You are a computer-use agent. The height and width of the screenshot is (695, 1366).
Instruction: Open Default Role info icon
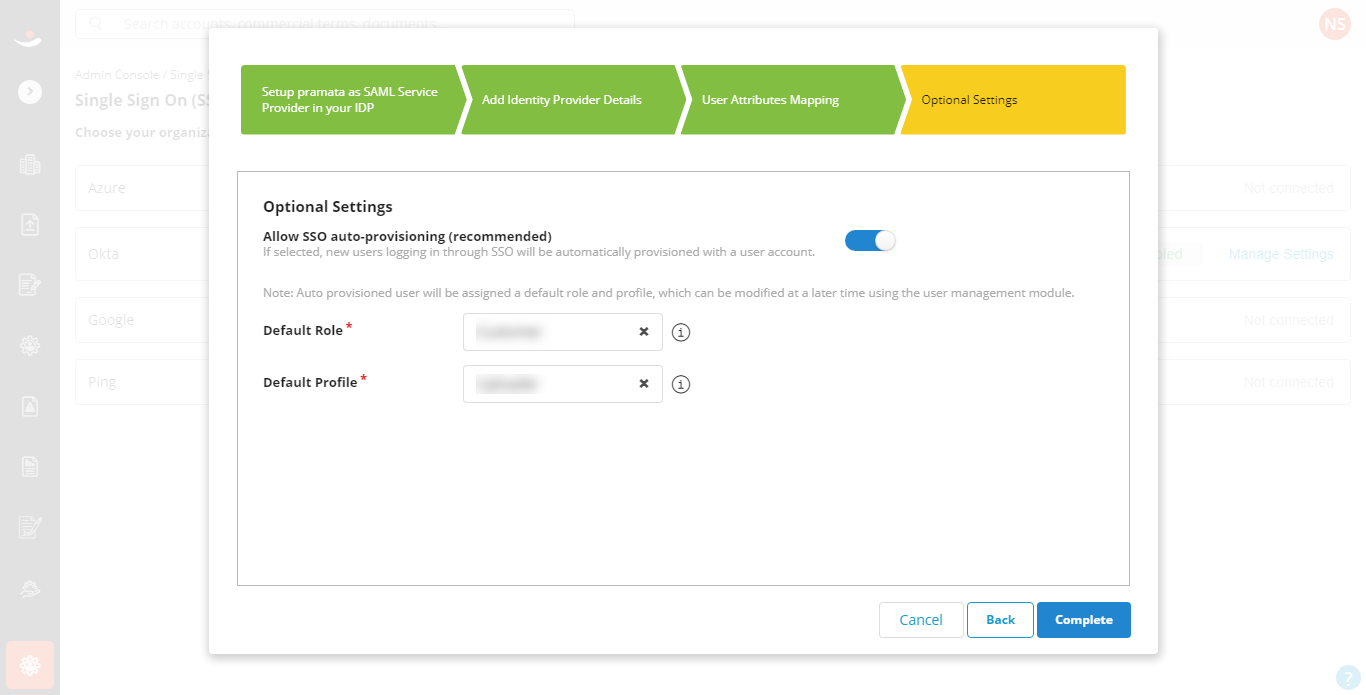point(682,332)
